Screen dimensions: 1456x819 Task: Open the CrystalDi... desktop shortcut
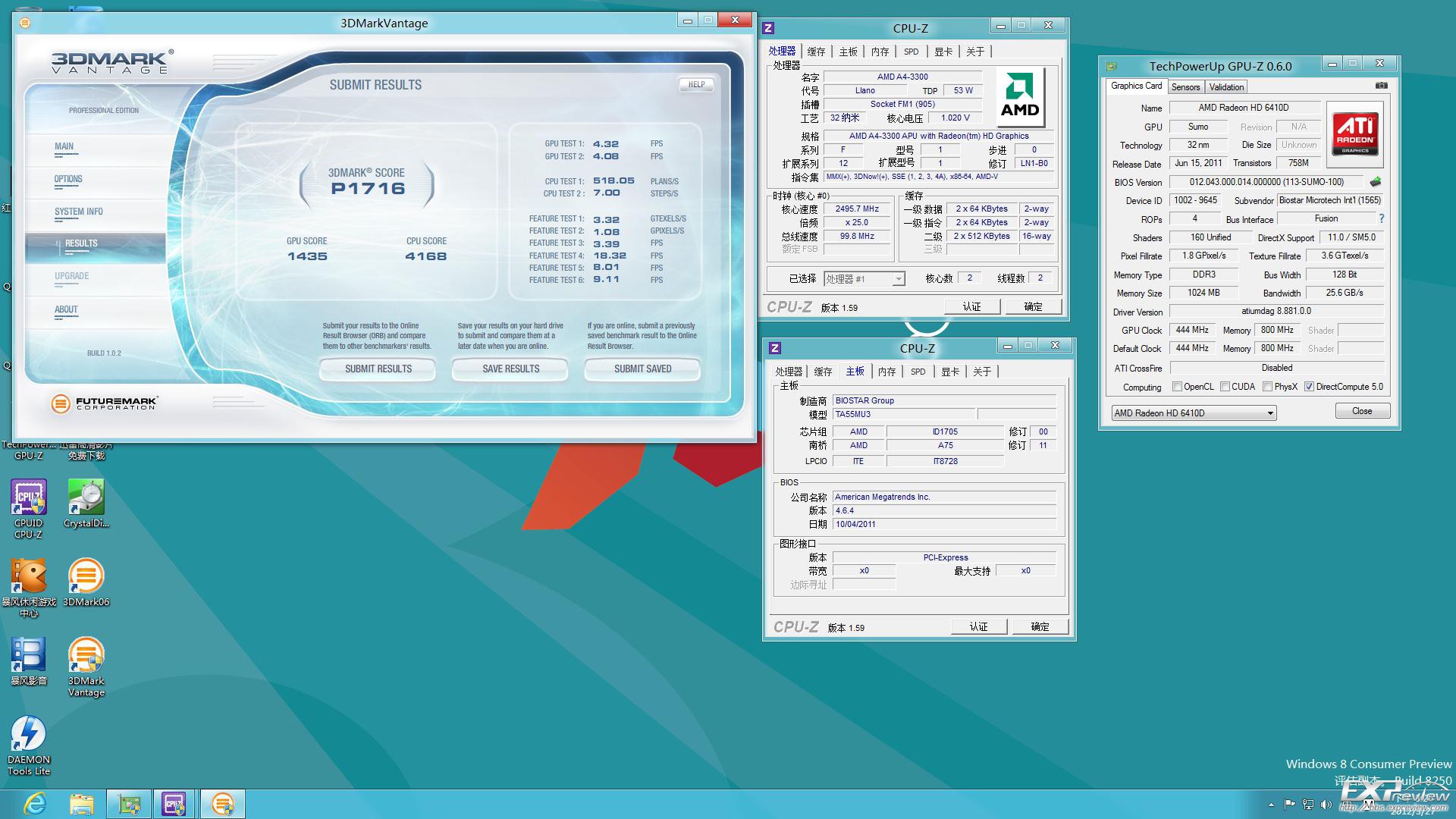(86, 504)
